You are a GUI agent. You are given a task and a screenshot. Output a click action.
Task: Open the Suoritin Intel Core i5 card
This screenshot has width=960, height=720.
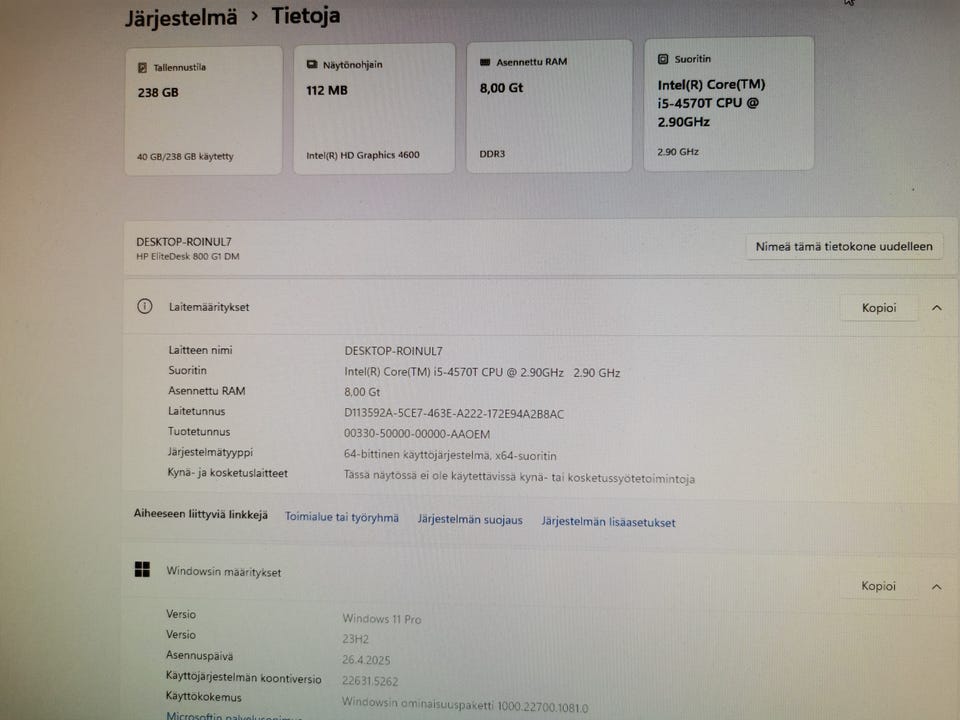coord(729,104)
